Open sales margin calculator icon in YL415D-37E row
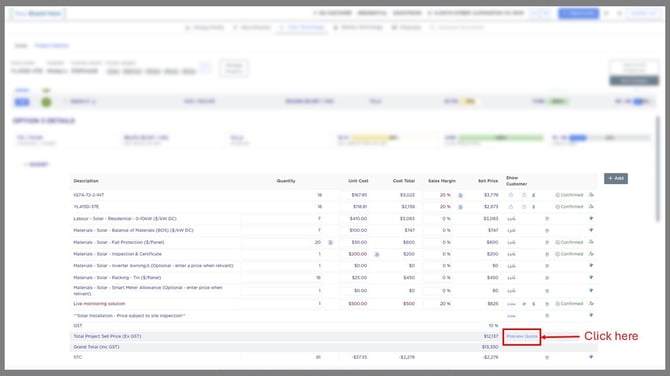The height and width of the screenshot is (376, 670). (460, 207)
